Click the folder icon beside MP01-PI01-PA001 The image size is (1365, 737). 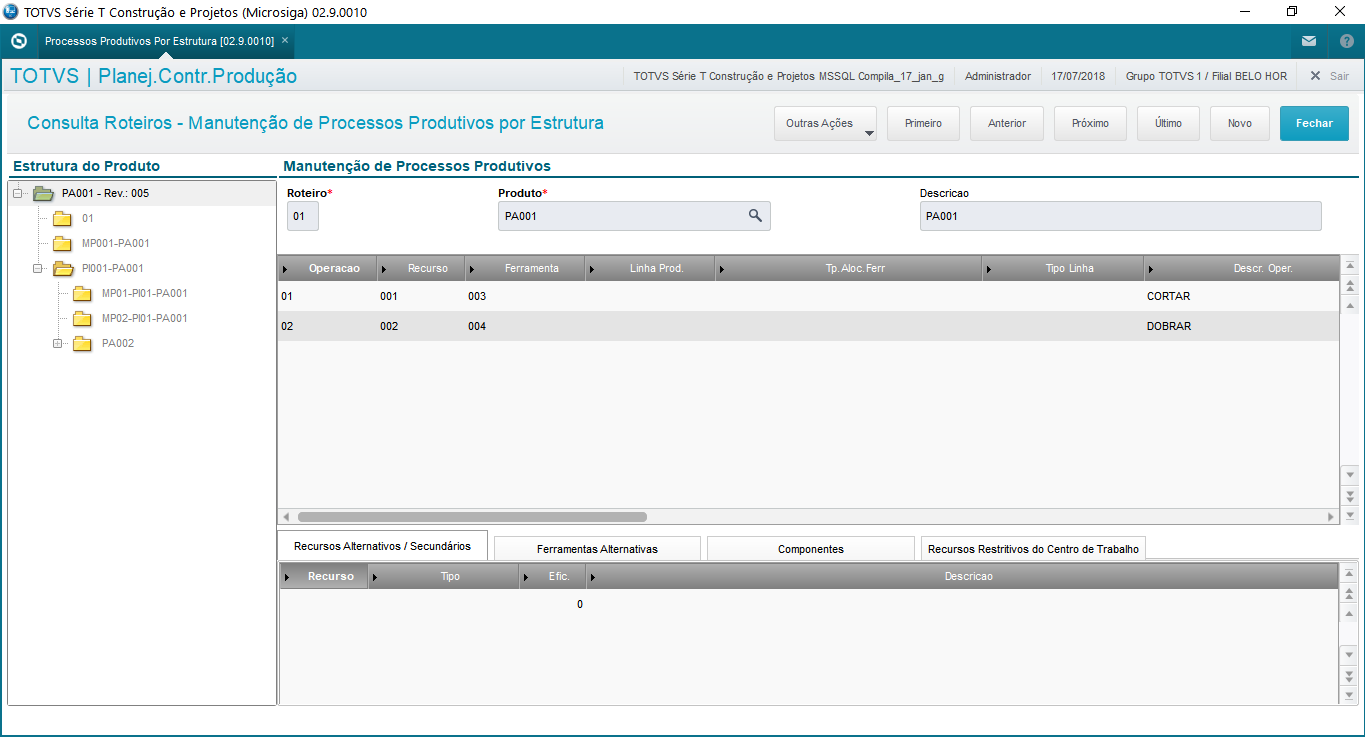point(83,293)
